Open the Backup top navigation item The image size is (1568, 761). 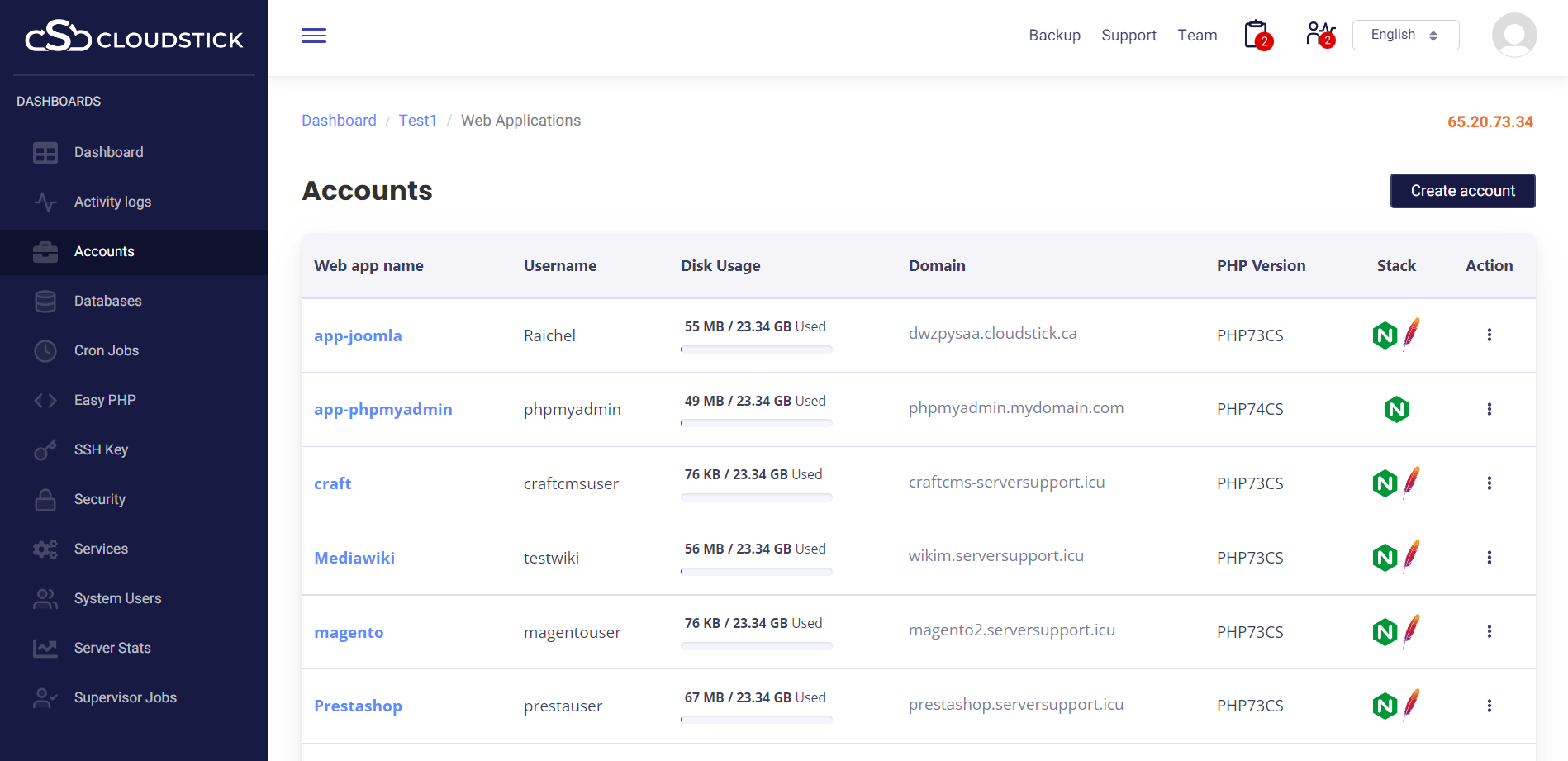pyautogui.click(x=1054, y=36)
